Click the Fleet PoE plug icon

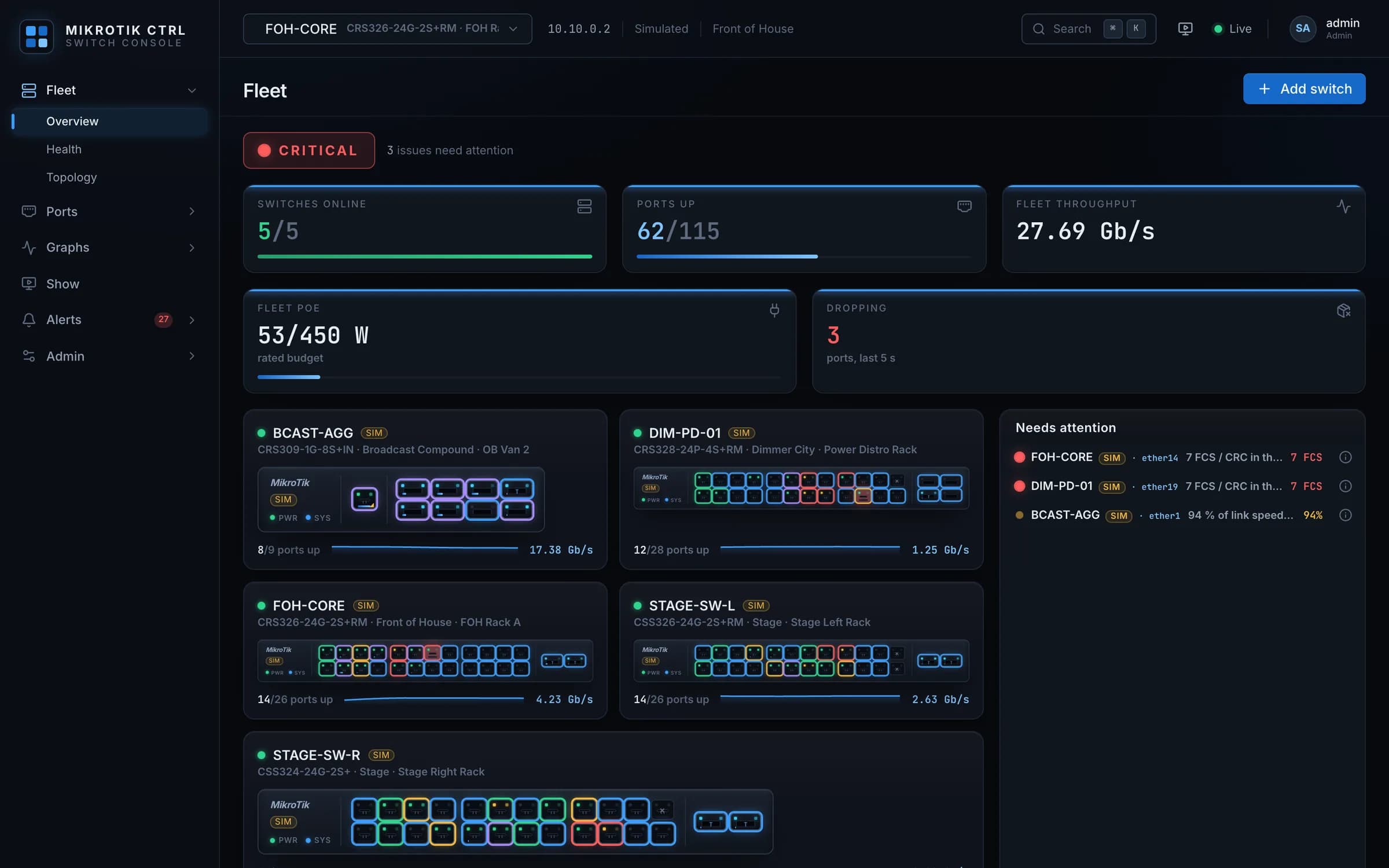774,310
